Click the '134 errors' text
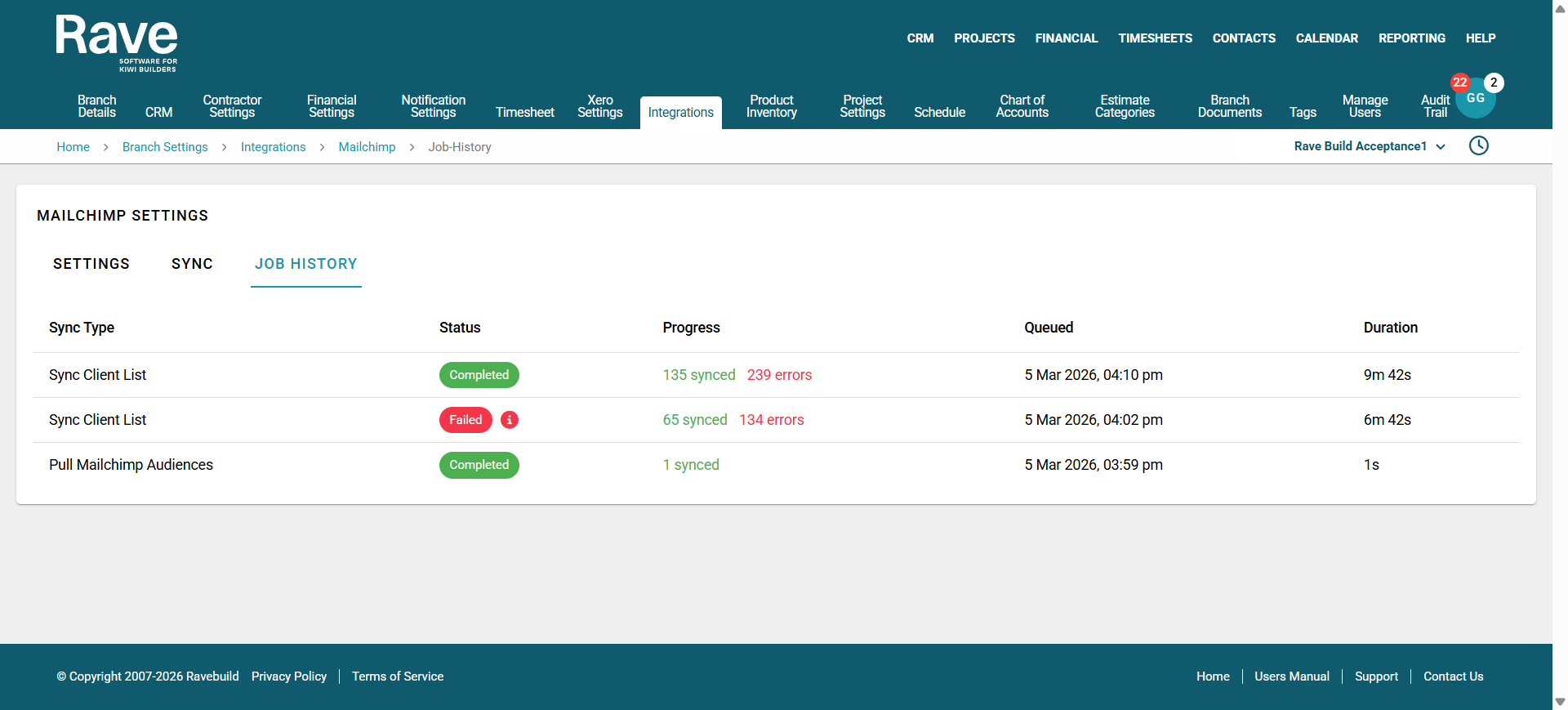The height and width of the screenshot is (710, 1568). point(772,420)
